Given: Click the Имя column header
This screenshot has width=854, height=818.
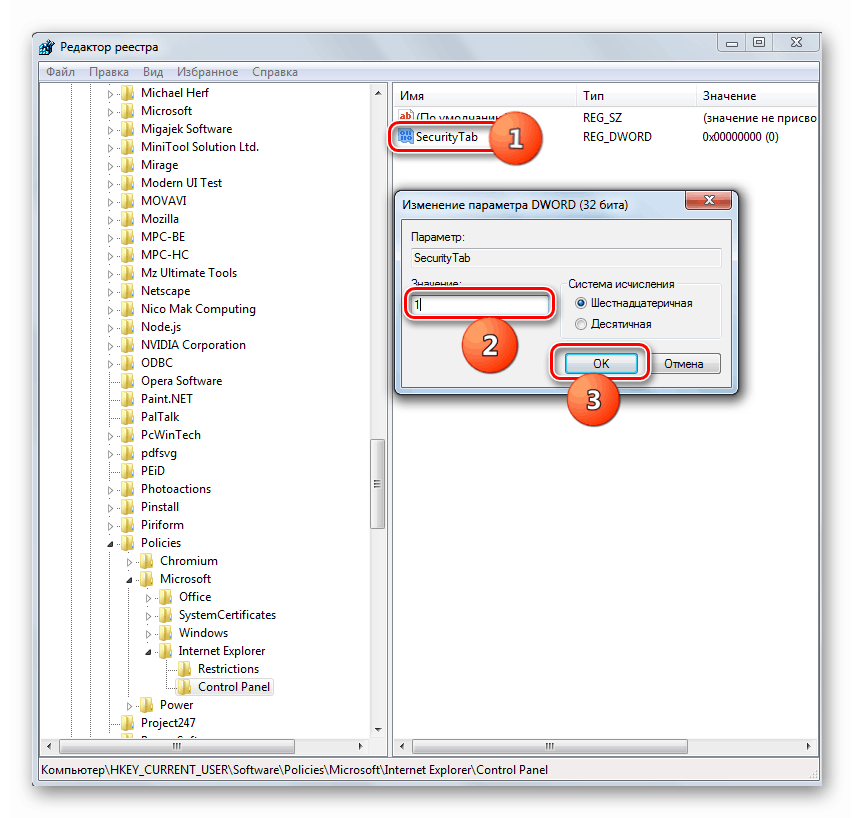Looking at the screenshot, I should coord(485,96).
